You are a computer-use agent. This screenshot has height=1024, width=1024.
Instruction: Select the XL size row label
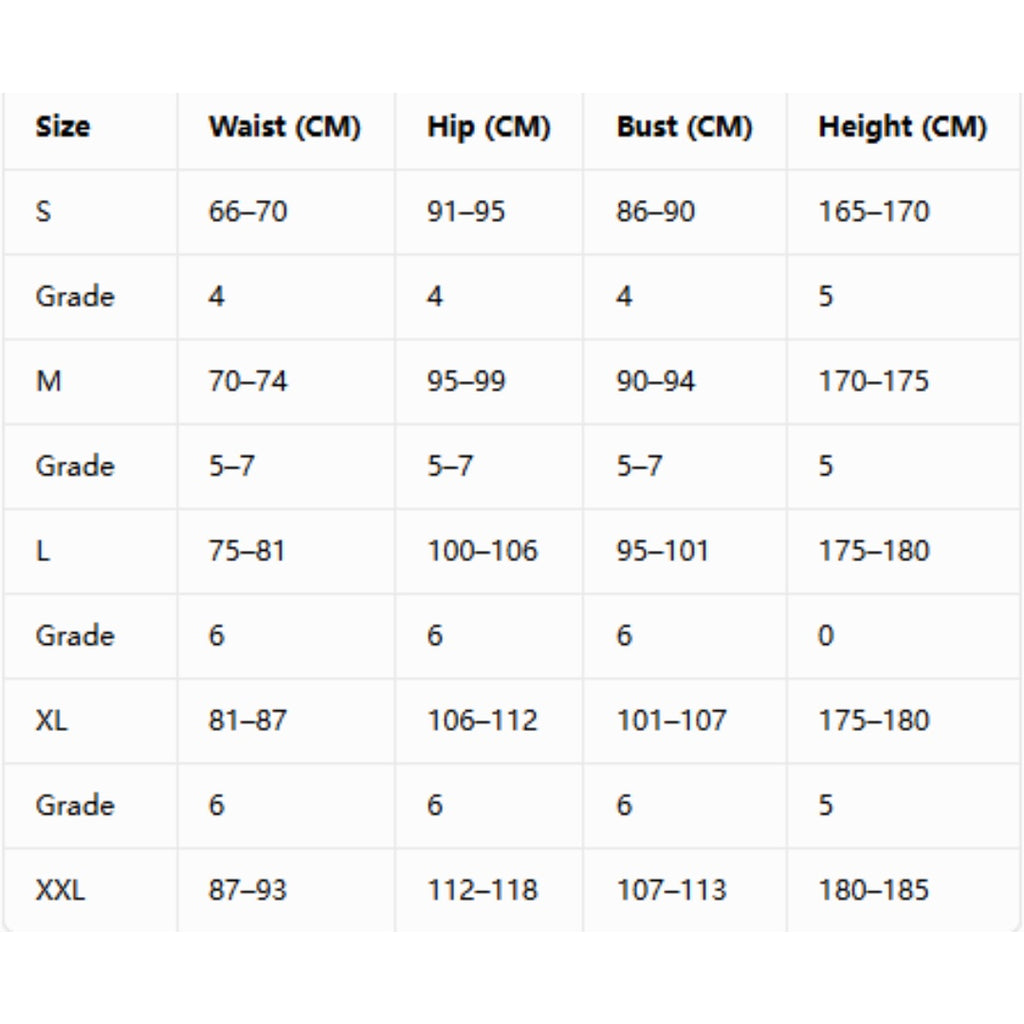(x=51, y=721)
